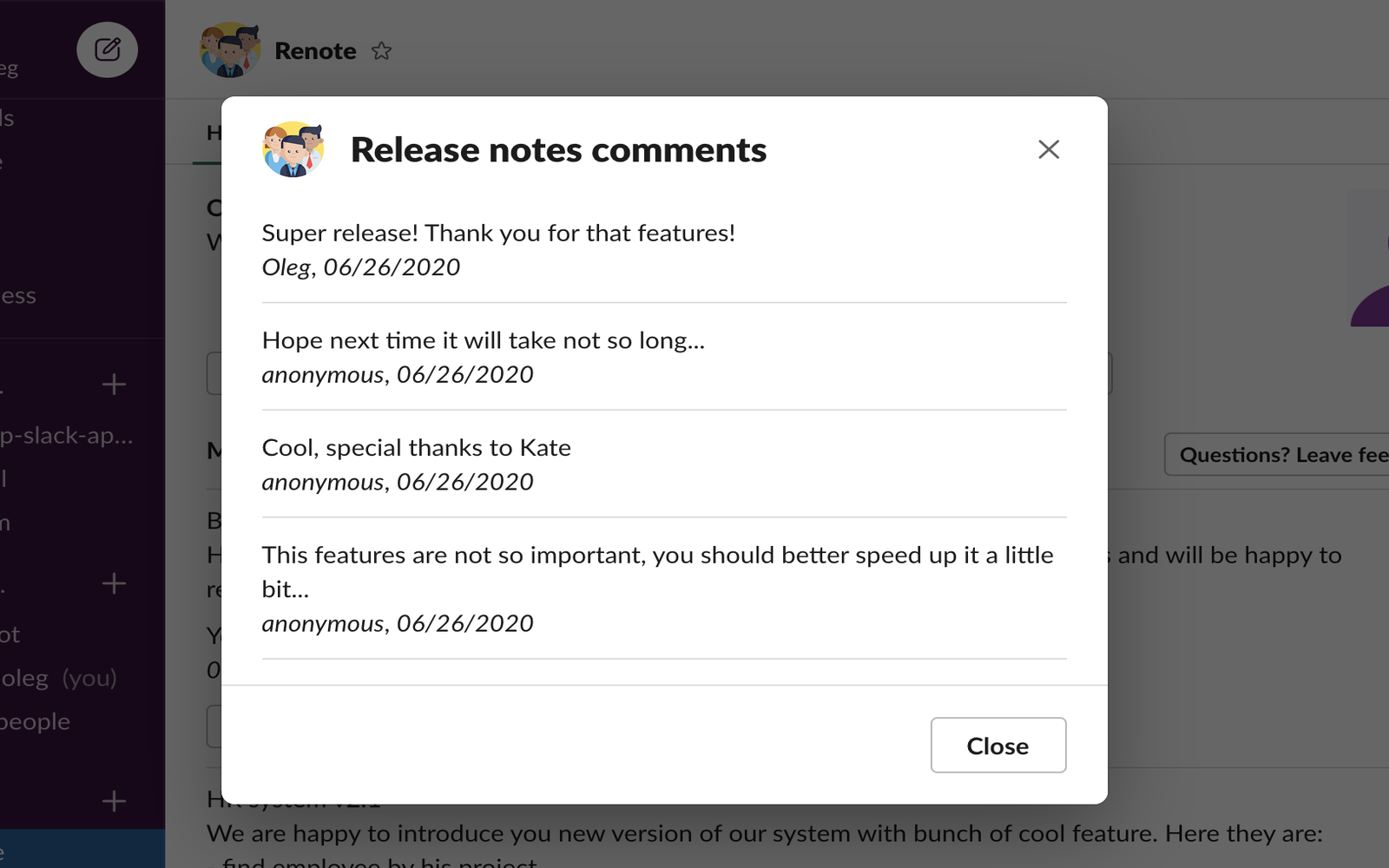Viewport: 1389px width, 868px height.
Task: Toggle the star next to Renote
Action: pyautogui.click(x=381, y=51)
